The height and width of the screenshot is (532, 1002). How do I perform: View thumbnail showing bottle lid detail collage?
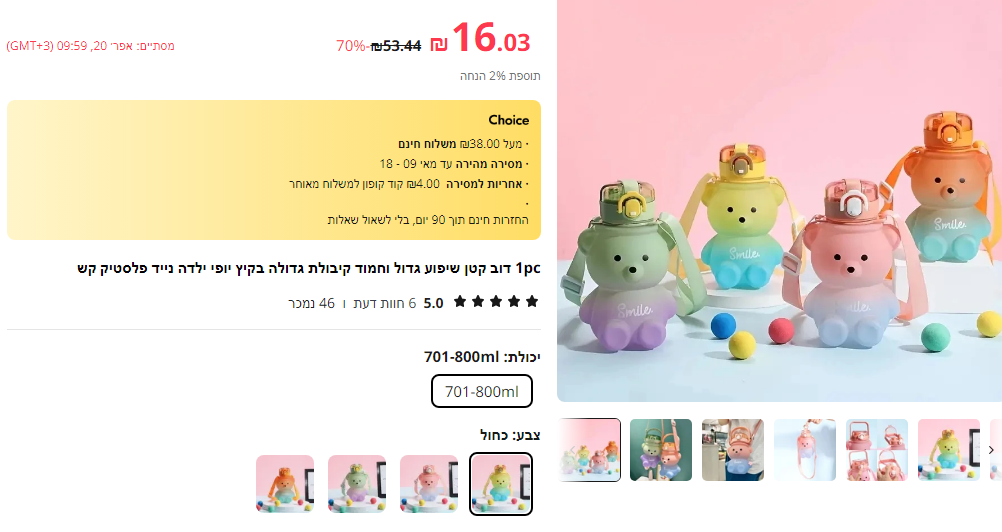point(877,450)
